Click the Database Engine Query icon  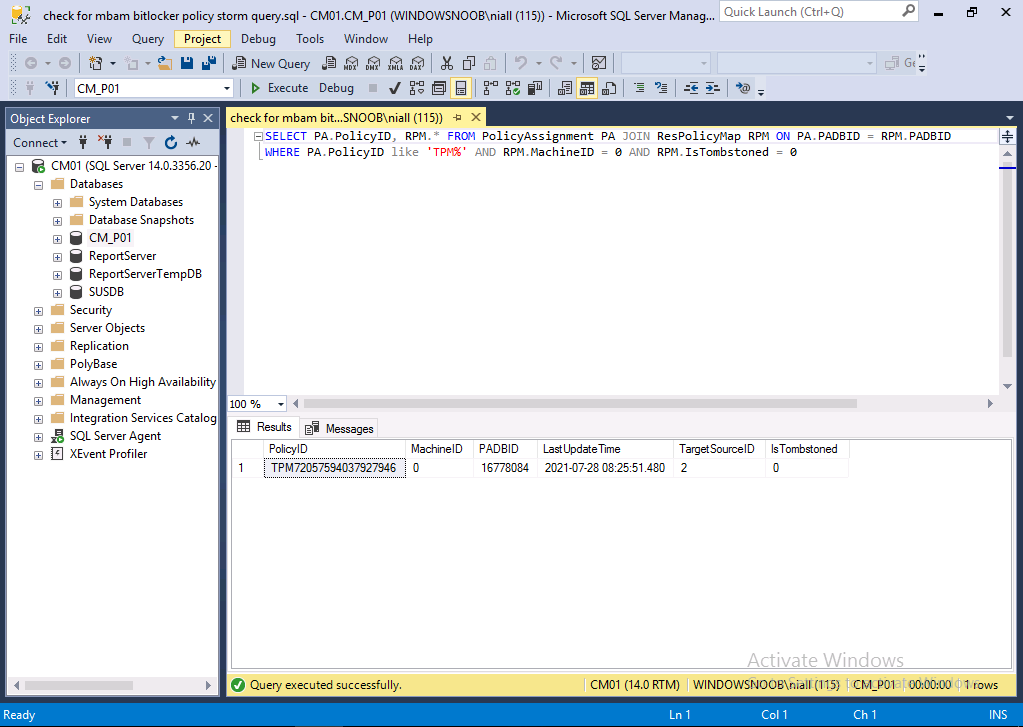(x=330, y=63)
